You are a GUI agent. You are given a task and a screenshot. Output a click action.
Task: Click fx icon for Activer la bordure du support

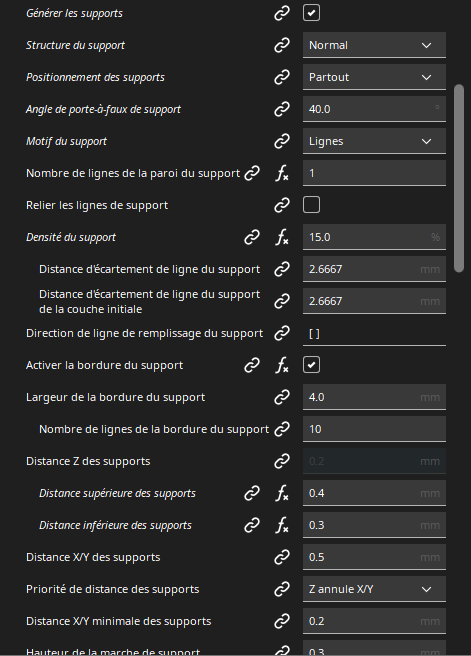pos(282,365)
